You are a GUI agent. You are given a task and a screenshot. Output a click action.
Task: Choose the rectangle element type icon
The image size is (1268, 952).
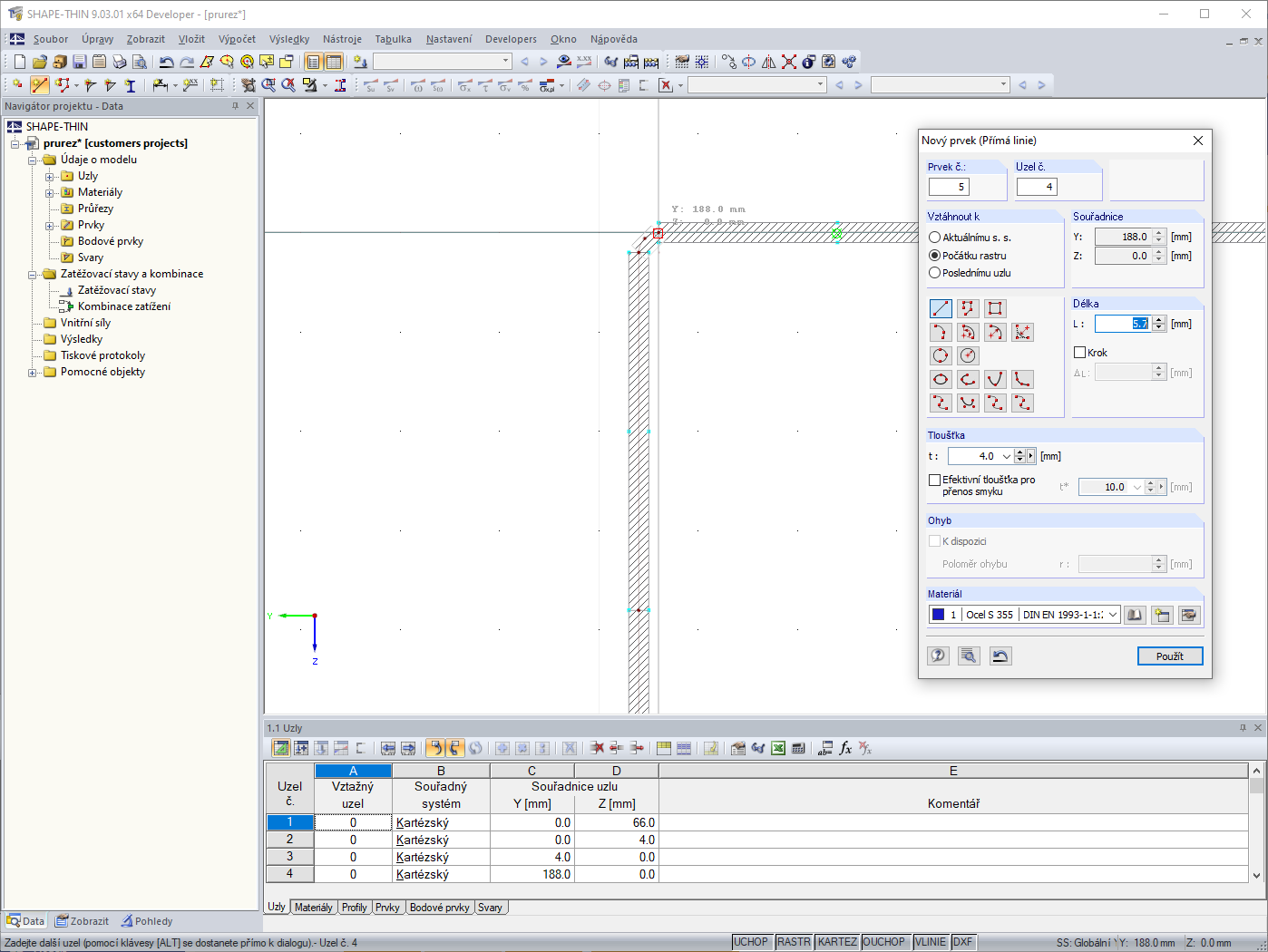(x=995, y=308)
